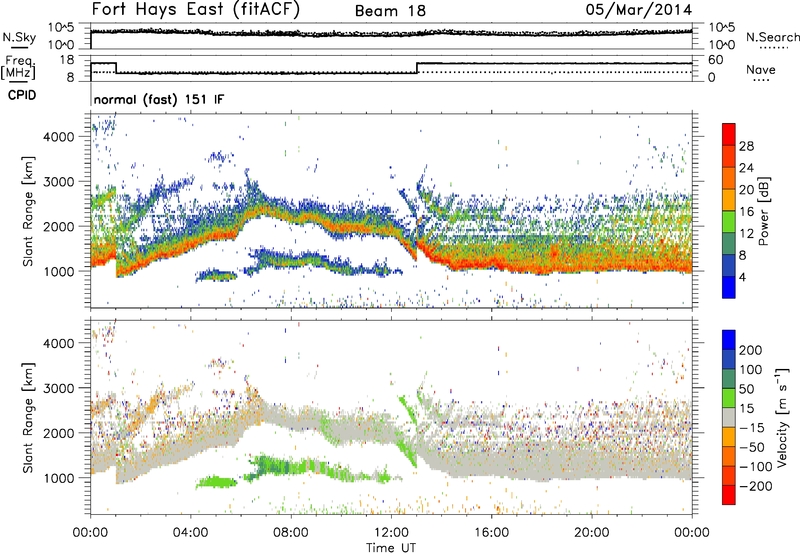800x554 pixels.
Task: Click the dotted line sample under Nave
Action: (x=762, y=80)
